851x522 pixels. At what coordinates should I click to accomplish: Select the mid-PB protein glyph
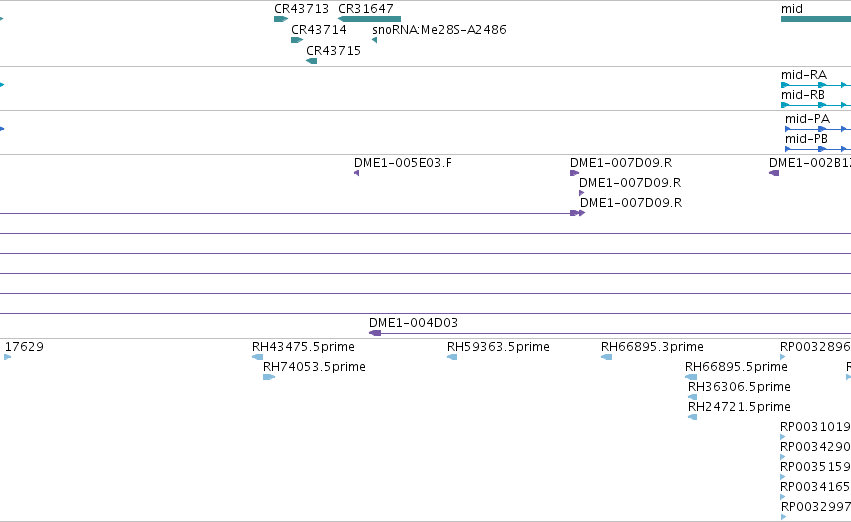[x=818, y=149]
